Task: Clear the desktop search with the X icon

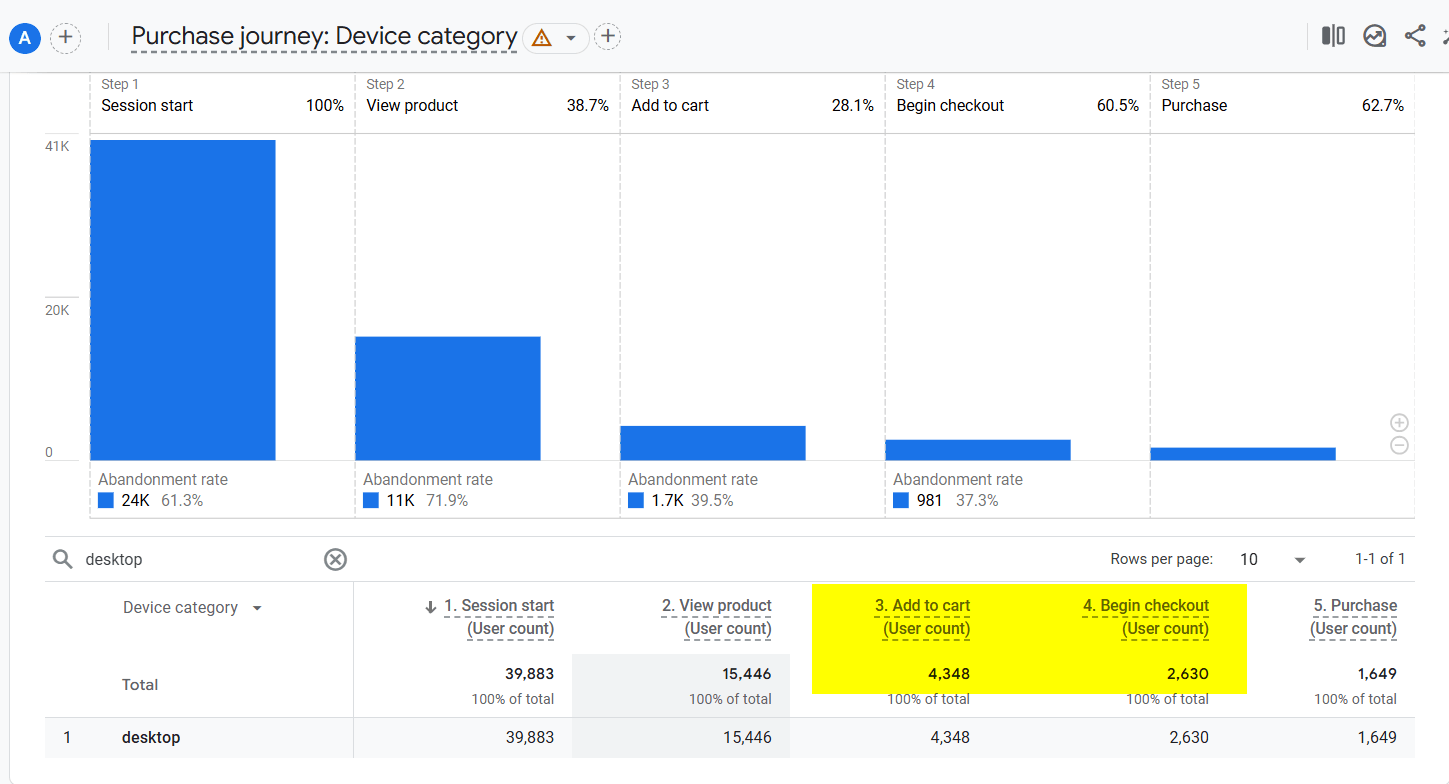Action: tap(335, 559)
